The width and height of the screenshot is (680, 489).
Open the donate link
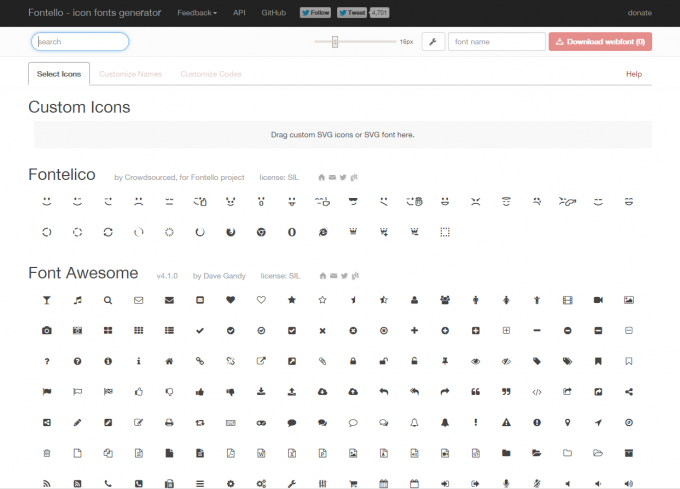(640, 13)
